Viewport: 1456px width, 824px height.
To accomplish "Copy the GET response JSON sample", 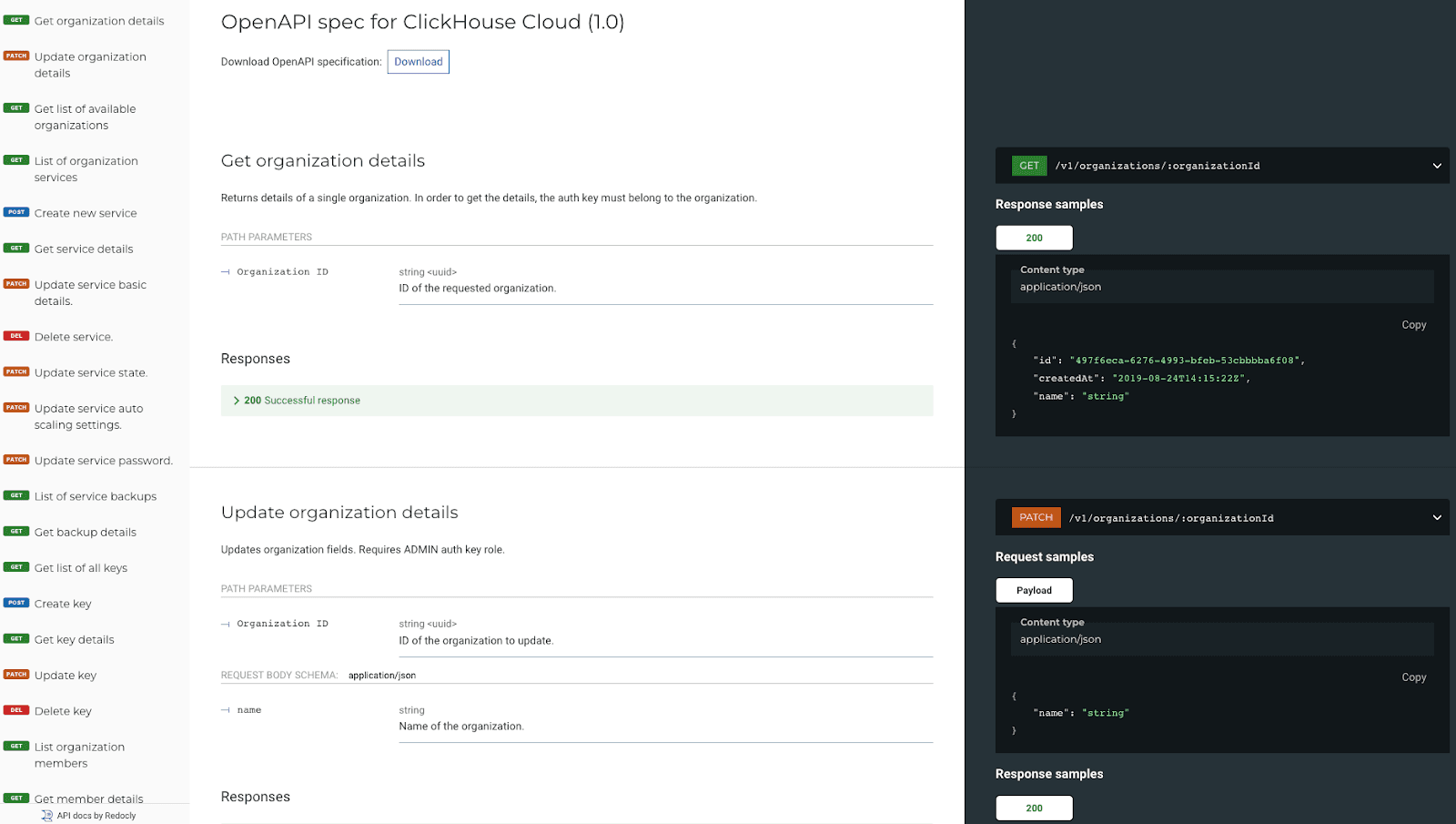I will click(x=1413, y=325).
